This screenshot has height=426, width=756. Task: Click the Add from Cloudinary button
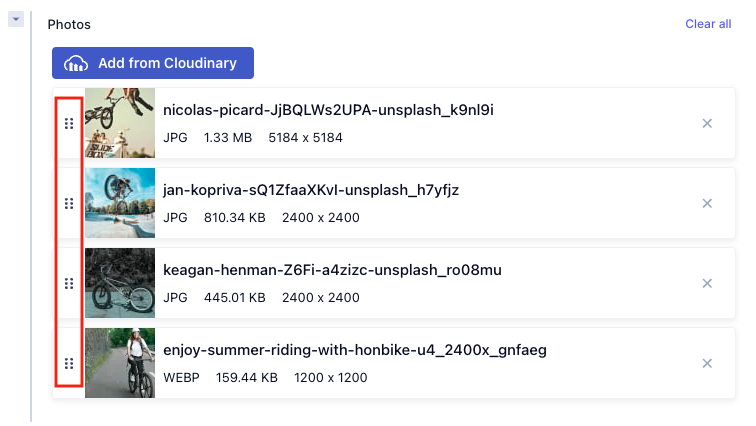pyautogui.click(x=153, y=63)
